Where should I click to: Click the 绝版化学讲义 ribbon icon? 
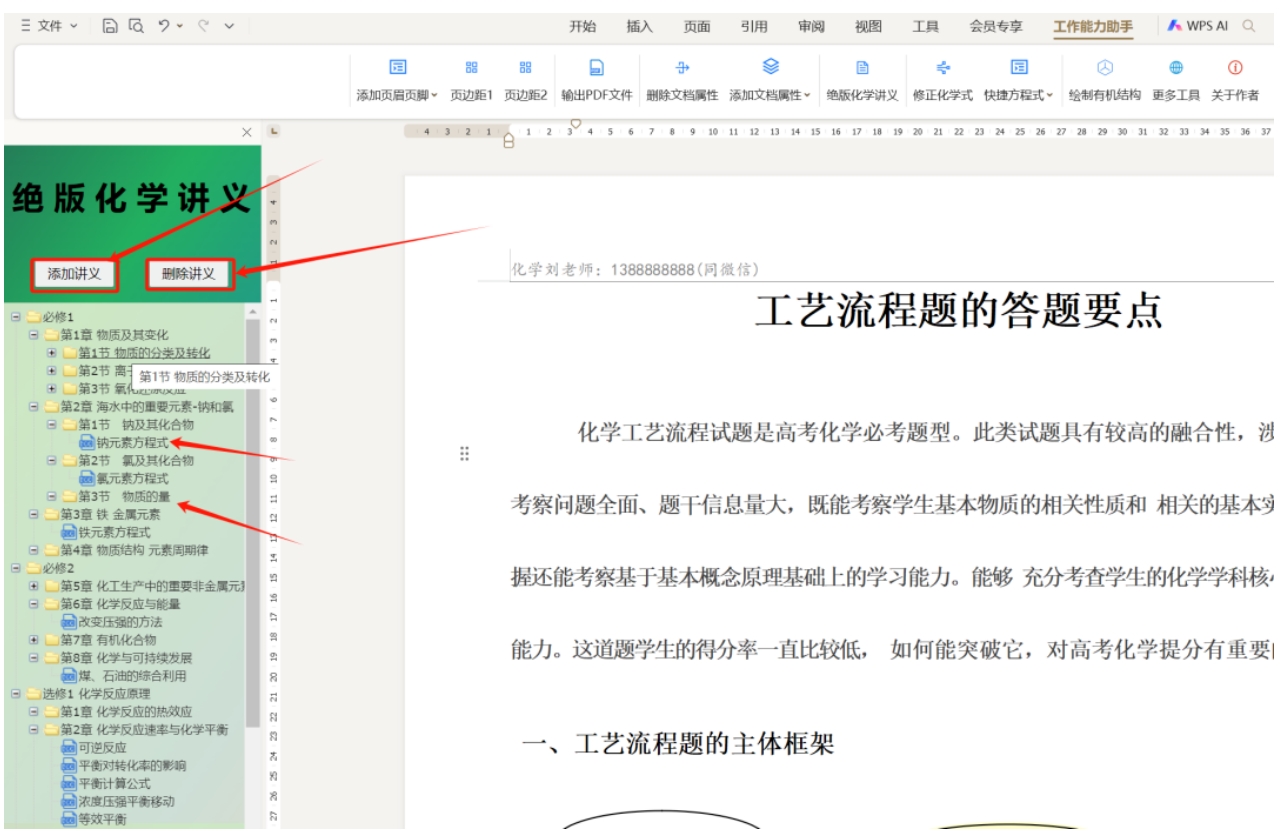[862, 69]
